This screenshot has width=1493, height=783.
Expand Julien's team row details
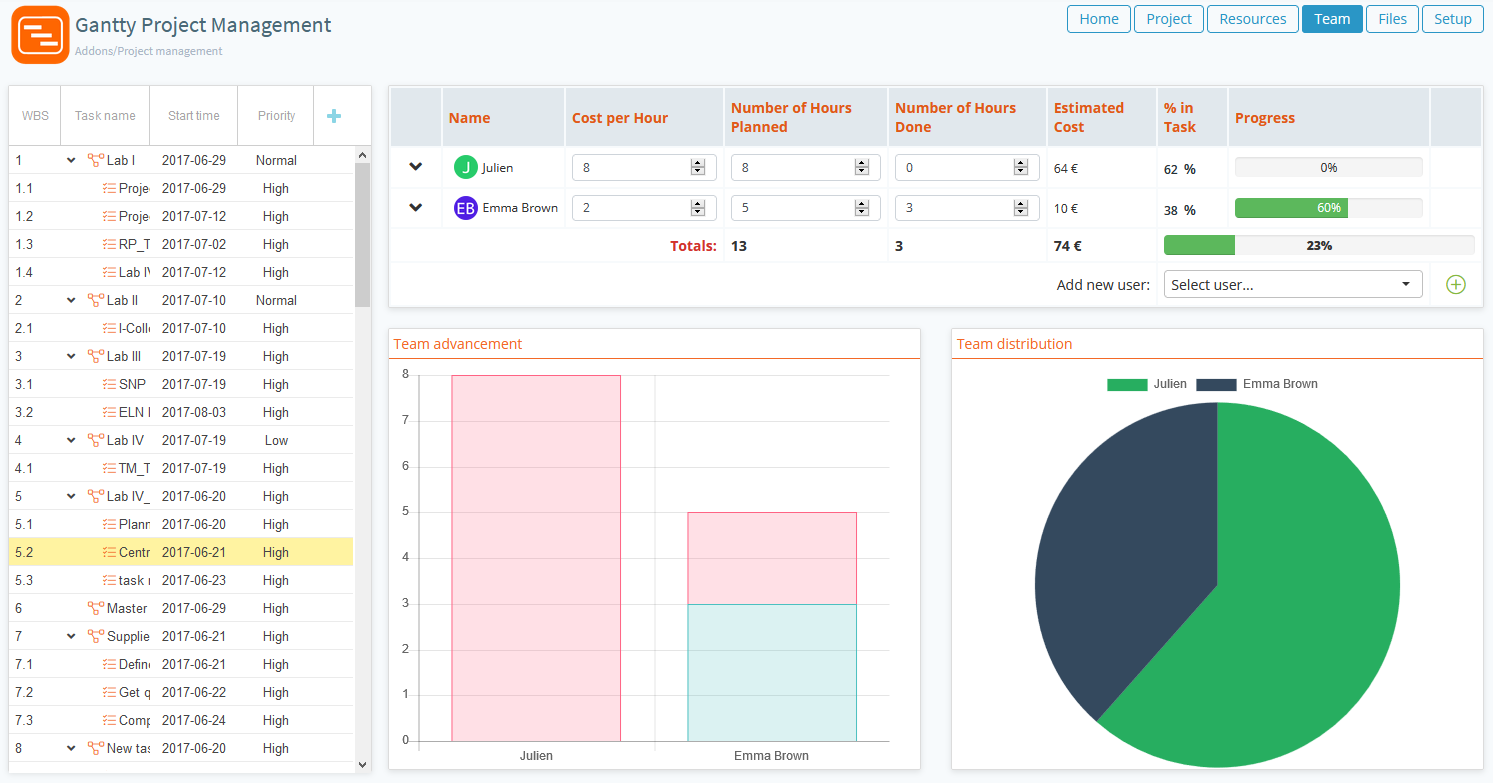click(416, 167)
